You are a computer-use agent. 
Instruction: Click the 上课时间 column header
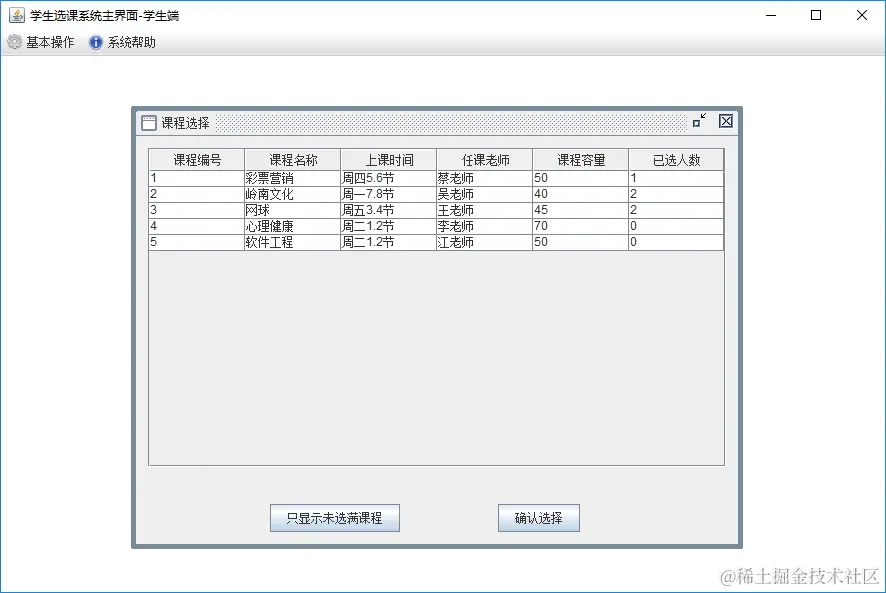pyautogui.click(x=386, y=159)
